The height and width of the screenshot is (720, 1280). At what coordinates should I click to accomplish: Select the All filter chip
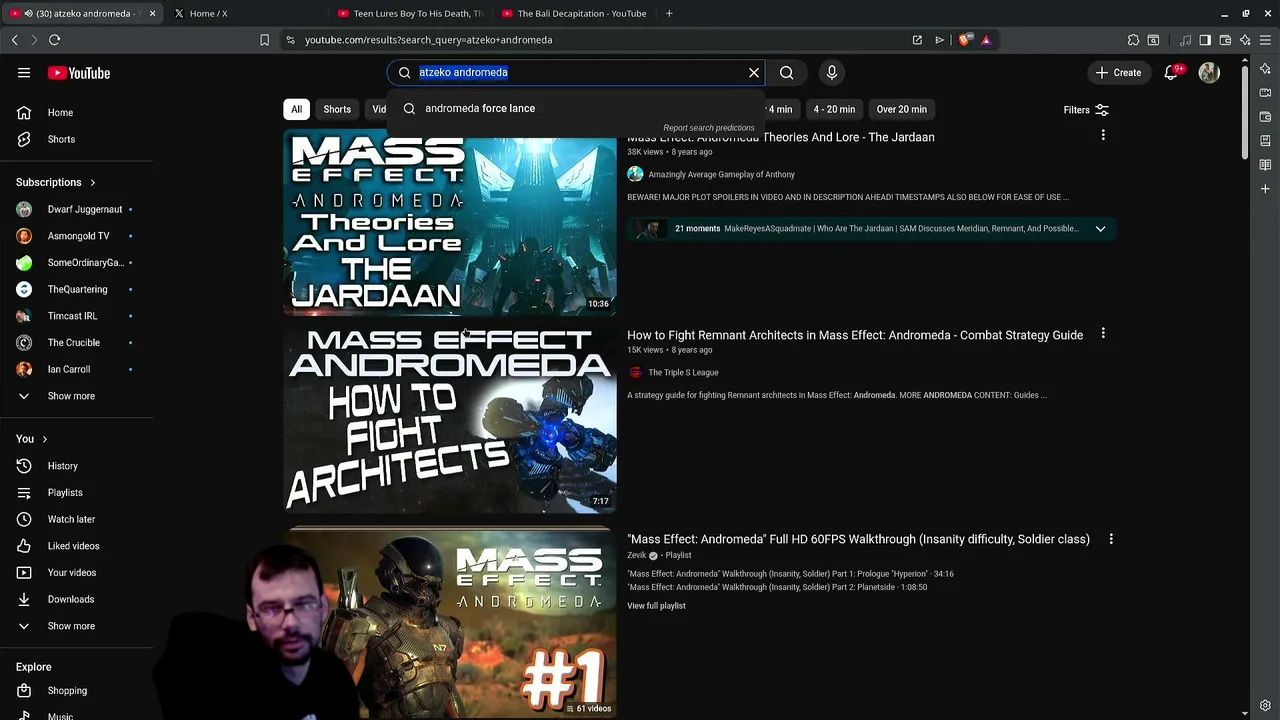pos(296,109)
